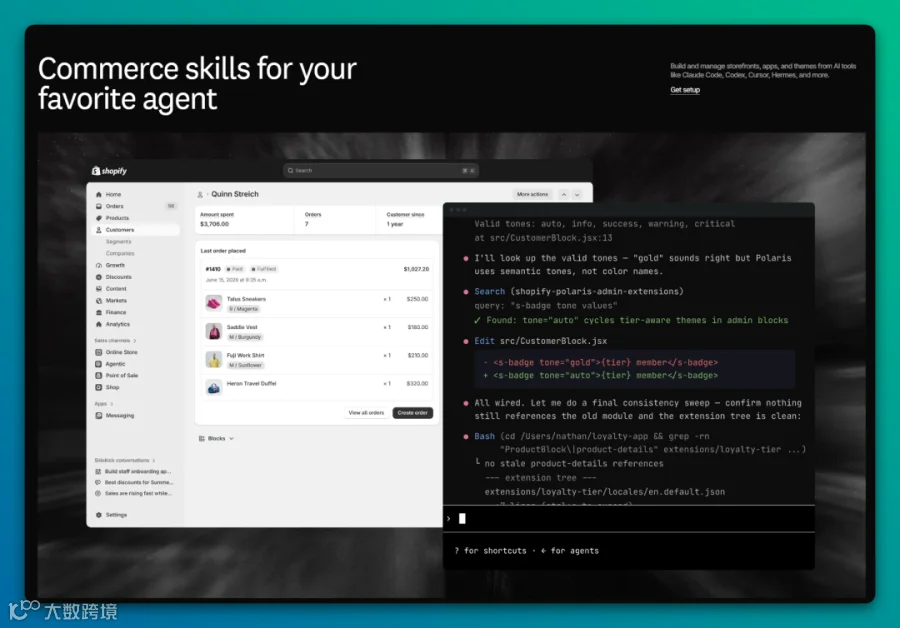Click the Markets globe icon
Screen dimensions: 900x628
pyautogui.click(x=99, y=300)
